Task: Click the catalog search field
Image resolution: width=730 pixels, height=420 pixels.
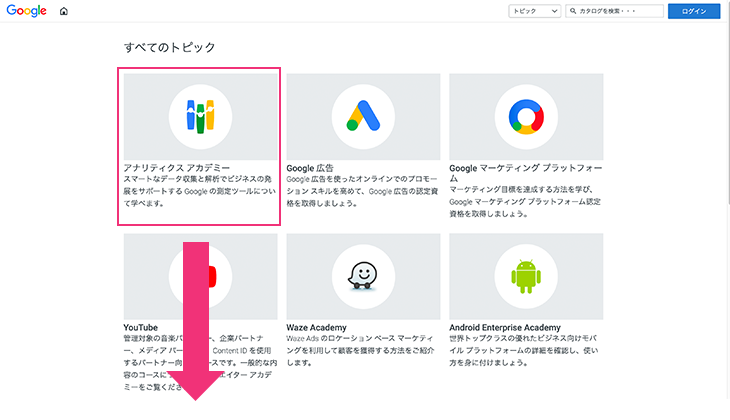Action: 615,11
